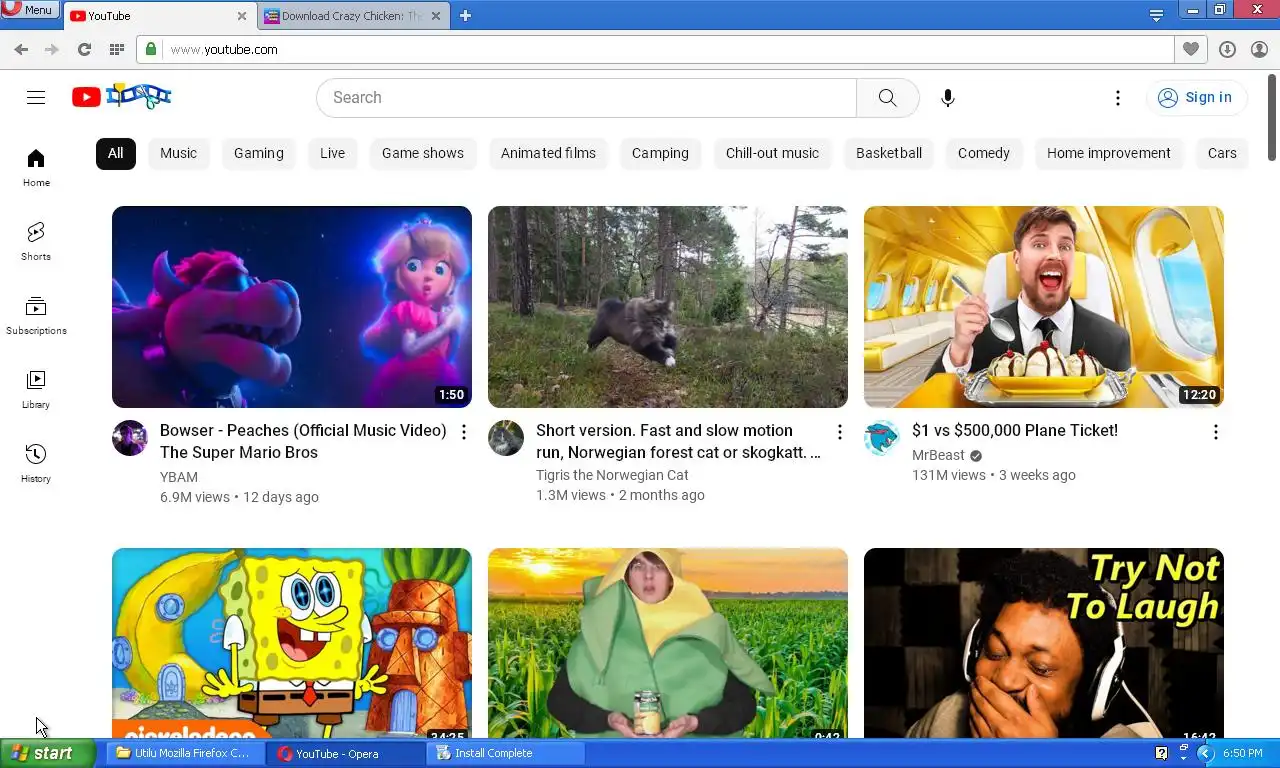This screenshot has height=768, width=1280.
Task: Open the MrBeast channel name link
Action: click(x=938, y=455)
